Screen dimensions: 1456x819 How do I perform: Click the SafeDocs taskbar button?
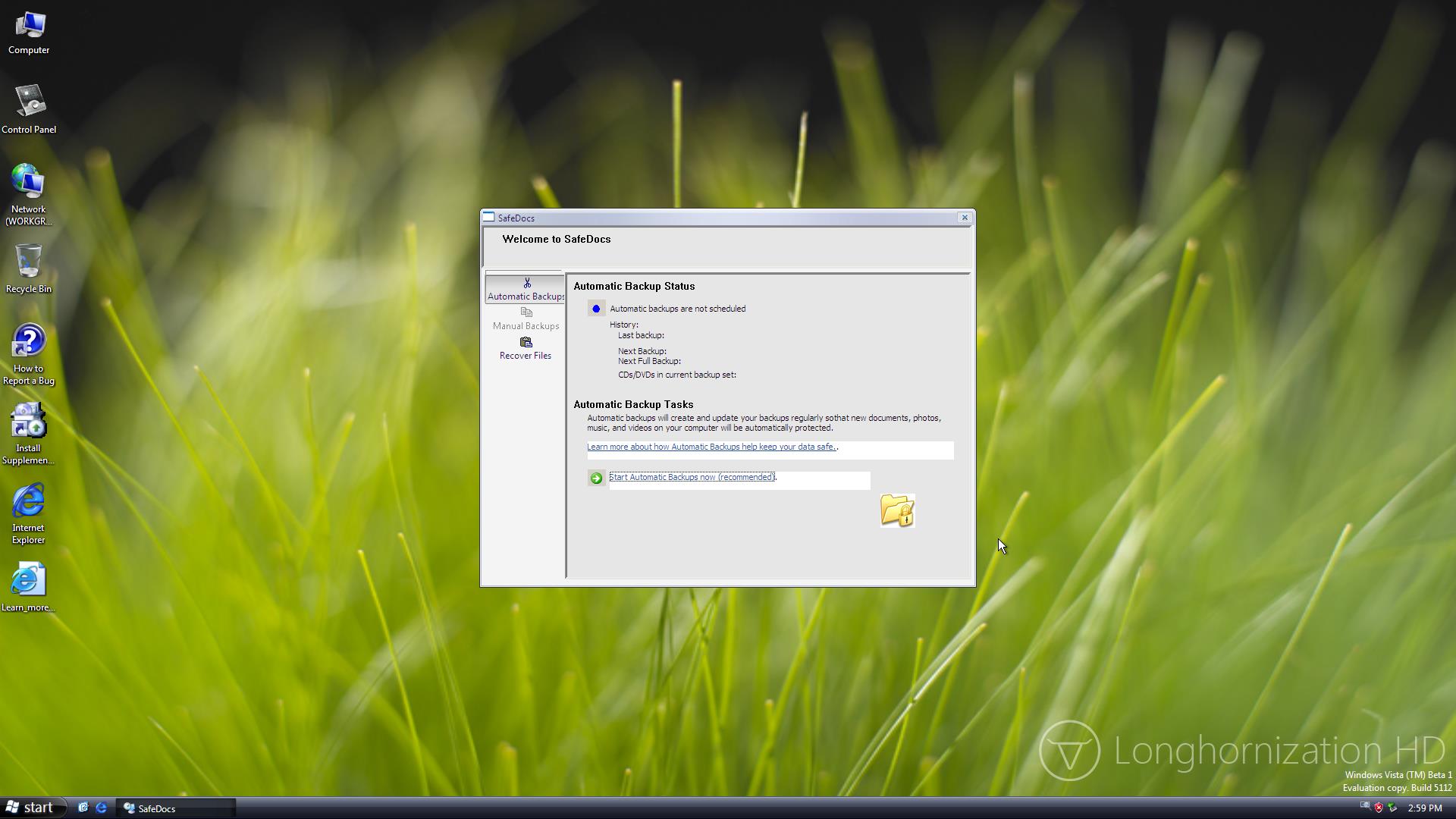pos(176,808)
